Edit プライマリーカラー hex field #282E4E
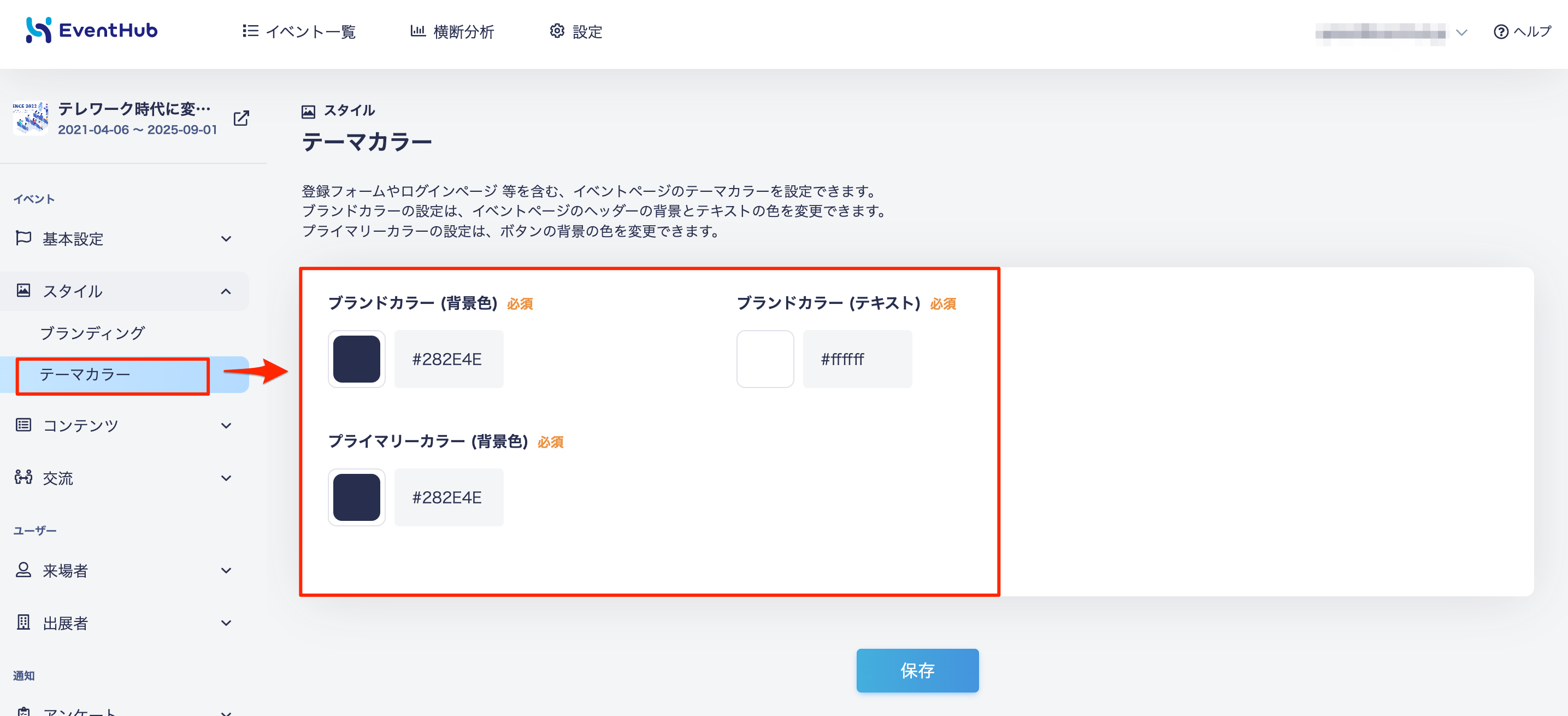The width and height of the screenshot is (1568, 716). [449, 497]
